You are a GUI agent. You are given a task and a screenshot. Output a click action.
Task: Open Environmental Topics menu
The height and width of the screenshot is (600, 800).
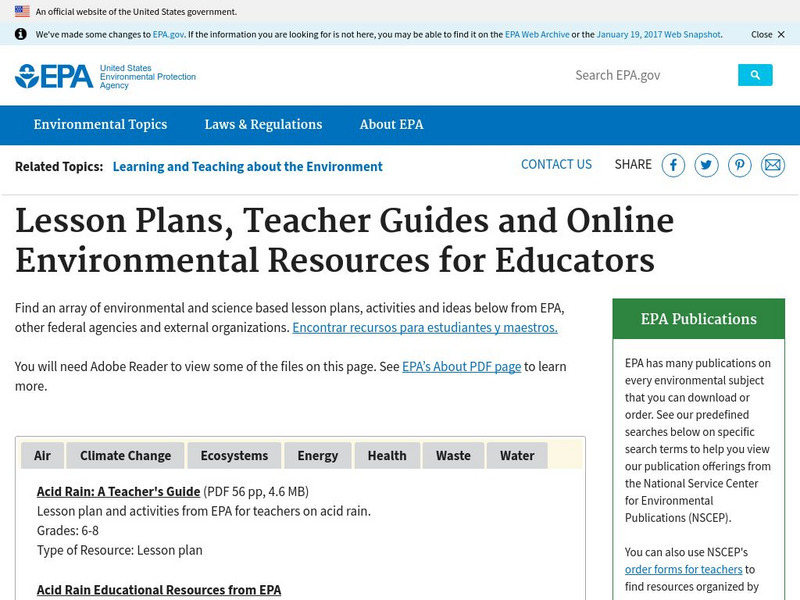(x=101, y=124)
